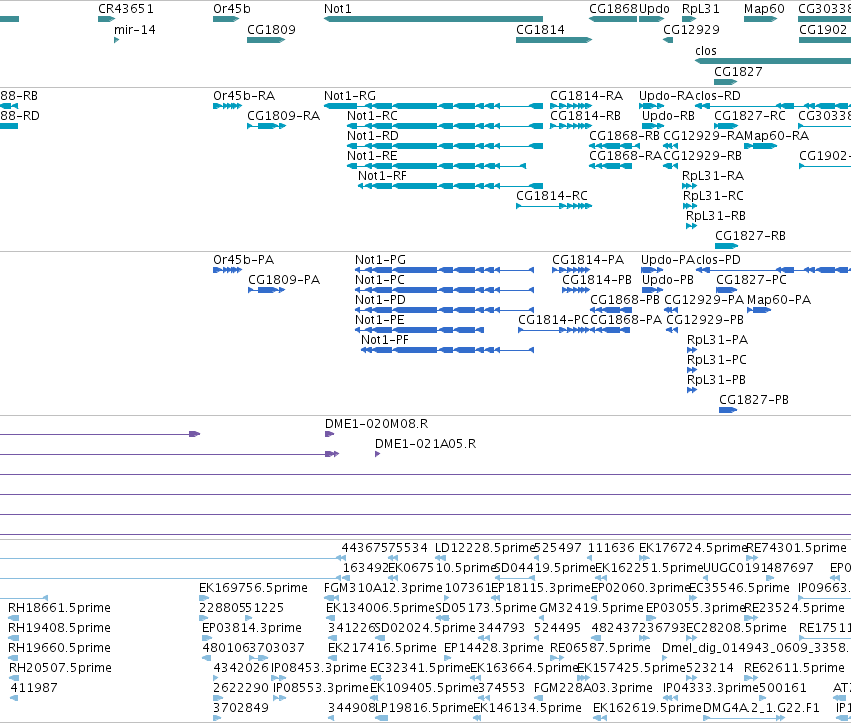
Task: Click the Updo-PB protein label
Action: click(x=668, y=280)
